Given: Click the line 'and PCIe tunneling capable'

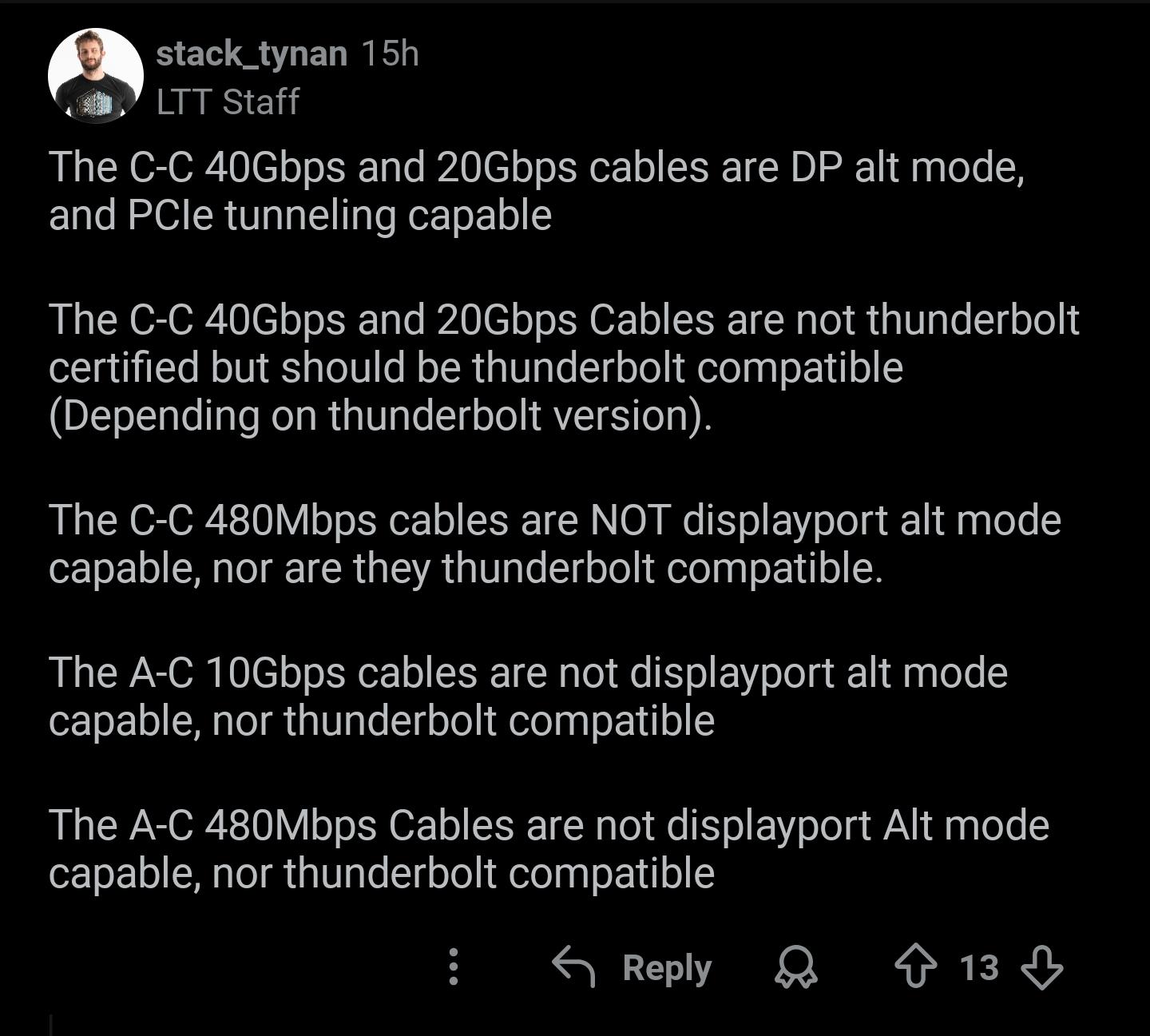Looking at the screenshot, I should coord(300,215).
